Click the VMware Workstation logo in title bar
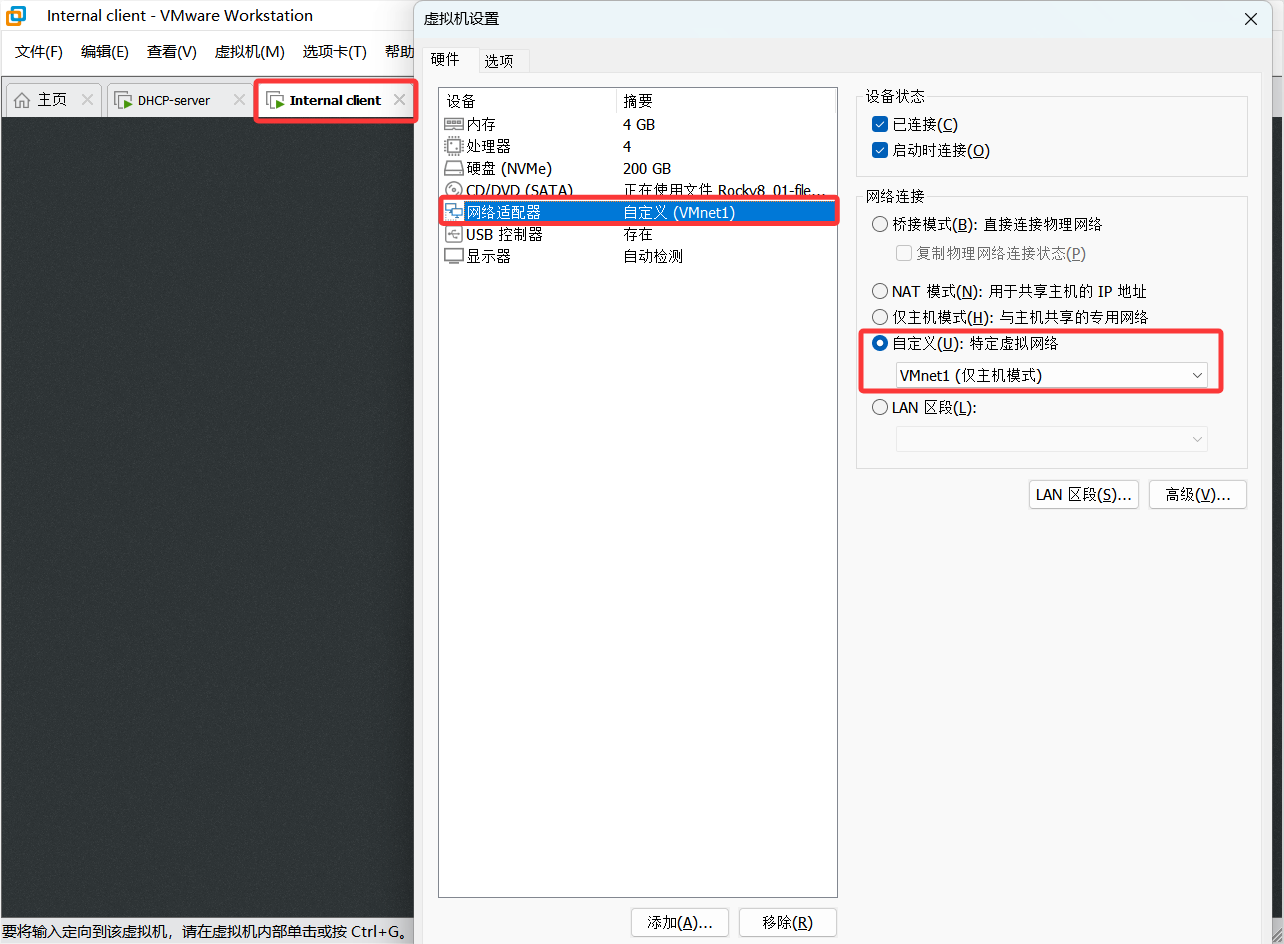The width and height of the screenshot is (1284, 944). tap(16, 16)
